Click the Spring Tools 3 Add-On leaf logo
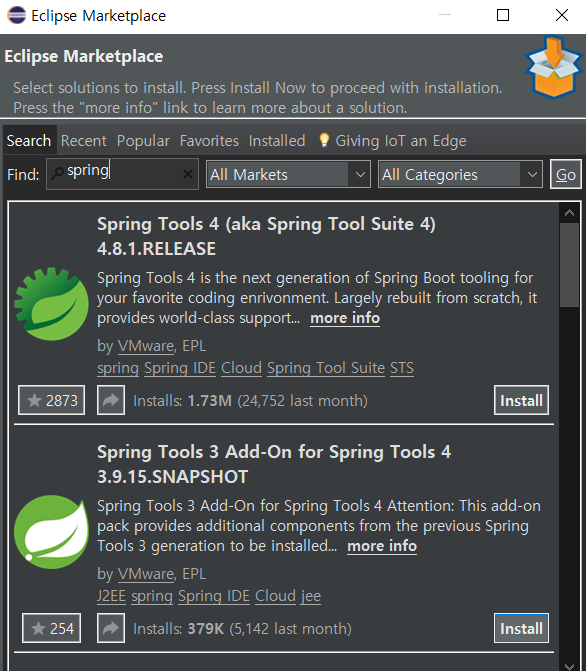The width and height of the screenshot is (586, 671). (51, 532)
